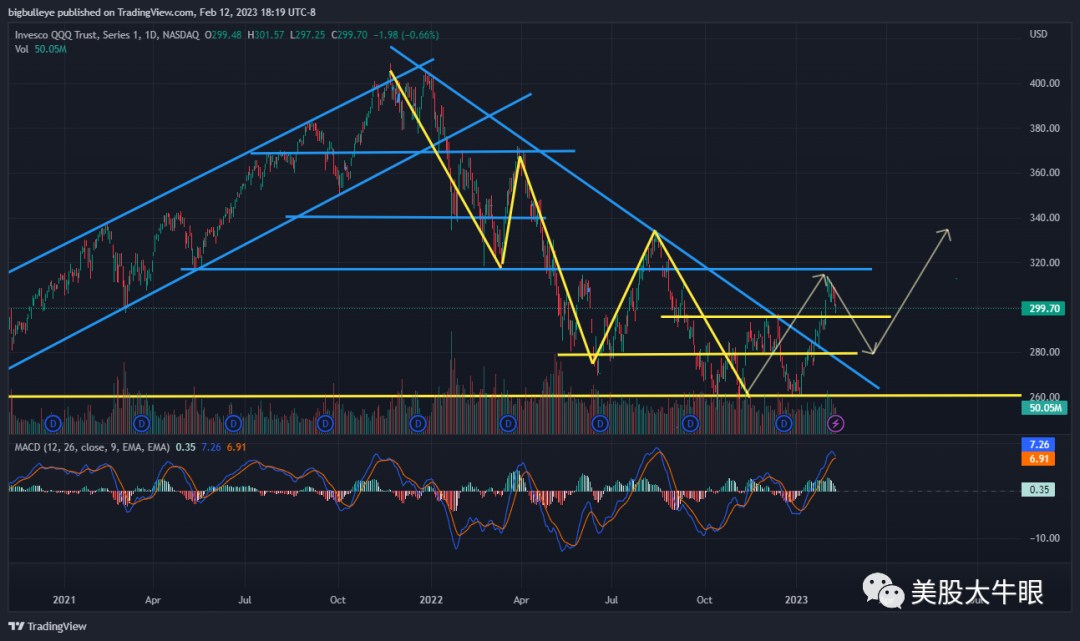Click the 280.00 price axis label
1080x641 pixels.
pyautogui.click(x=1044, y=352)
